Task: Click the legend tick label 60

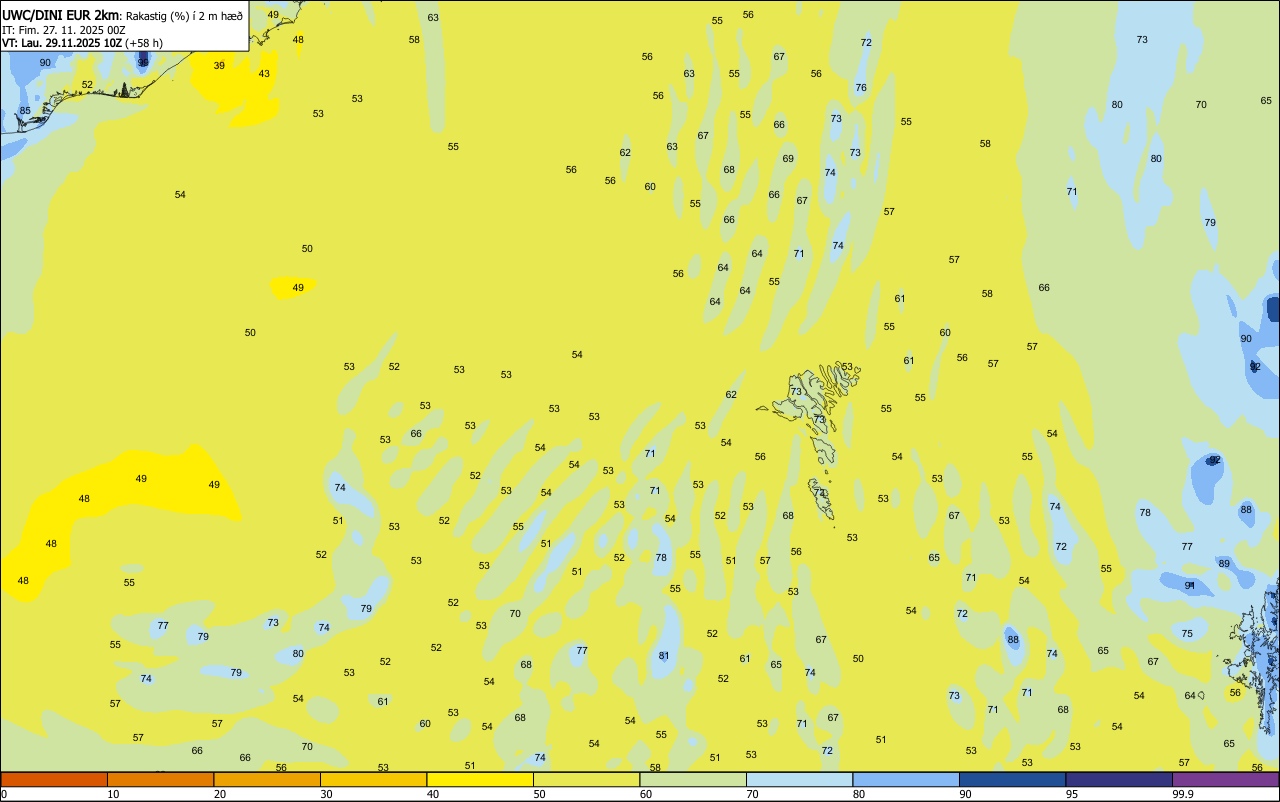Action: click(x=645, y=794)
